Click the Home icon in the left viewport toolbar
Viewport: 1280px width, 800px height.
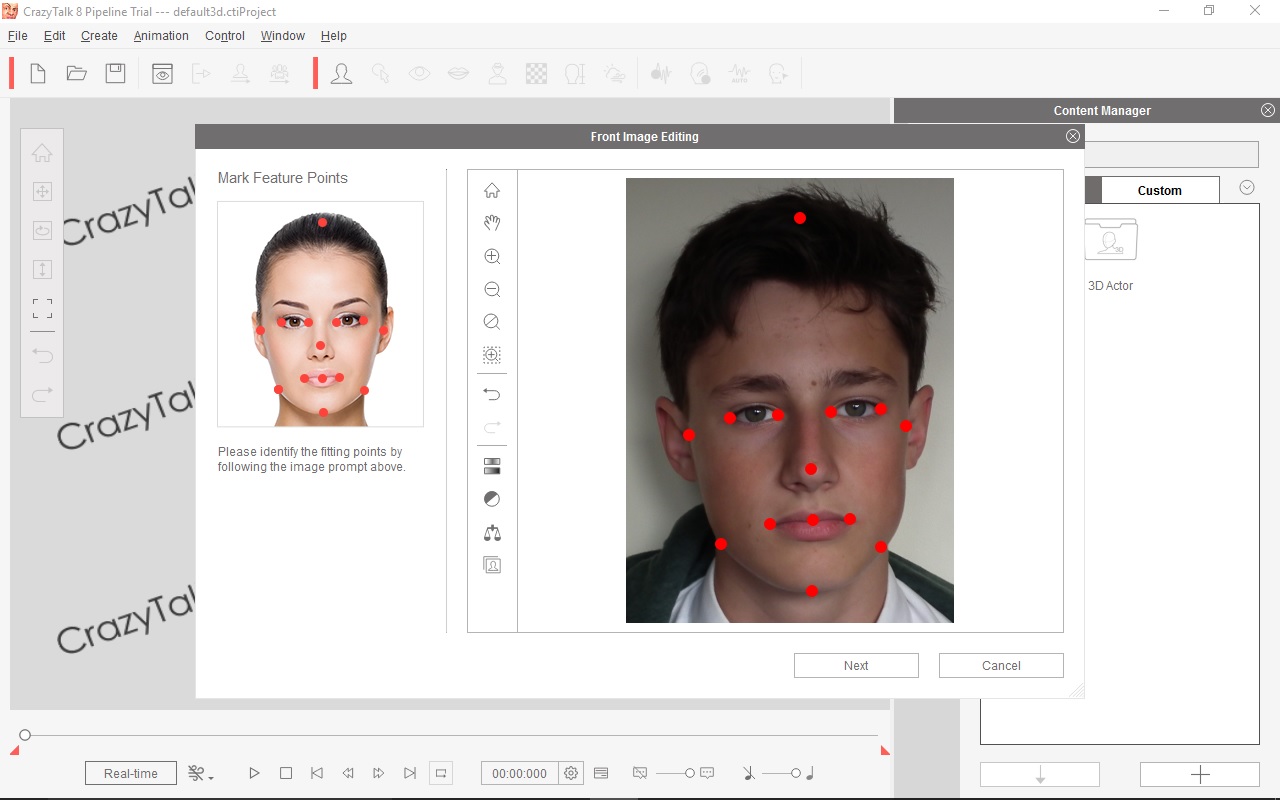point(42,153)
